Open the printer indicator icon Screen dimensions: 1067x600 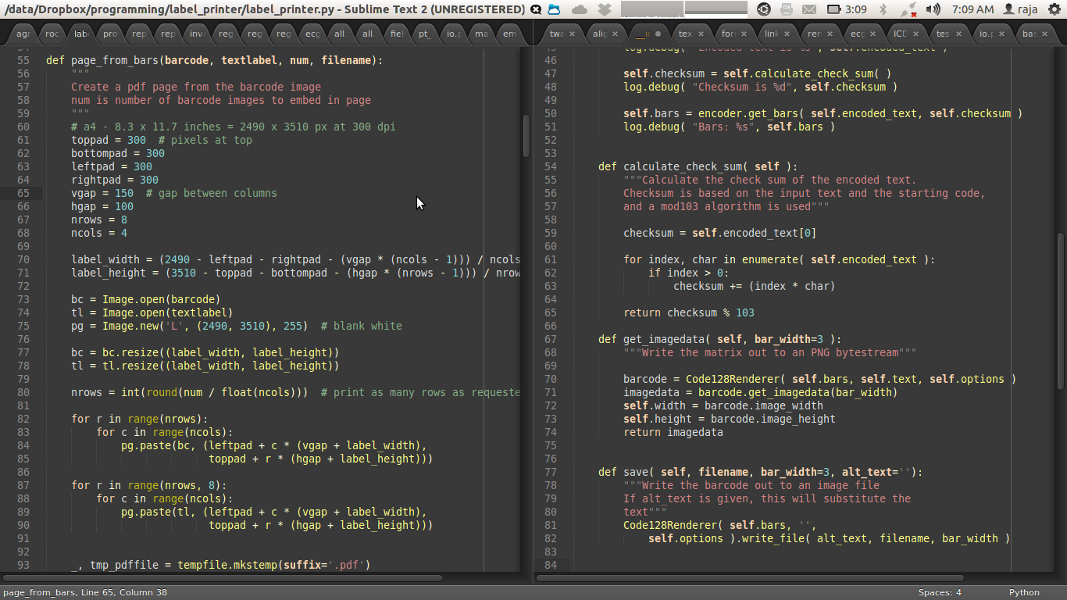click(785, 9)
